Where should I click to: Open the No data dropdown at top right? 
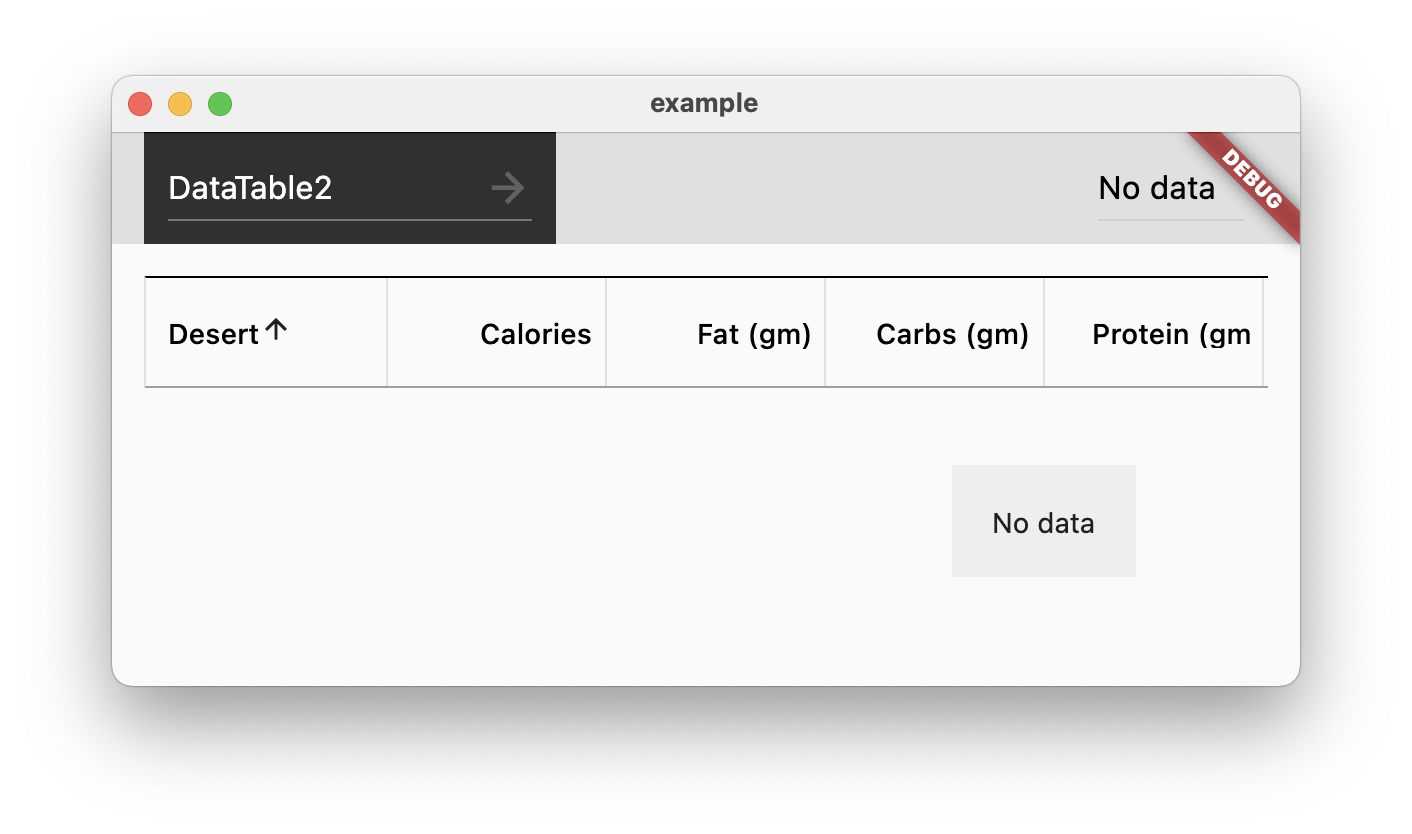click(1156, 188)
